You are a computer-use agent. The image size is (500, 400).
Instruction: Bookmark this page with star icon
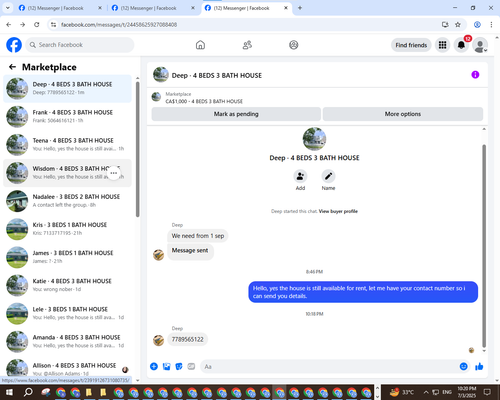[458, 25]
